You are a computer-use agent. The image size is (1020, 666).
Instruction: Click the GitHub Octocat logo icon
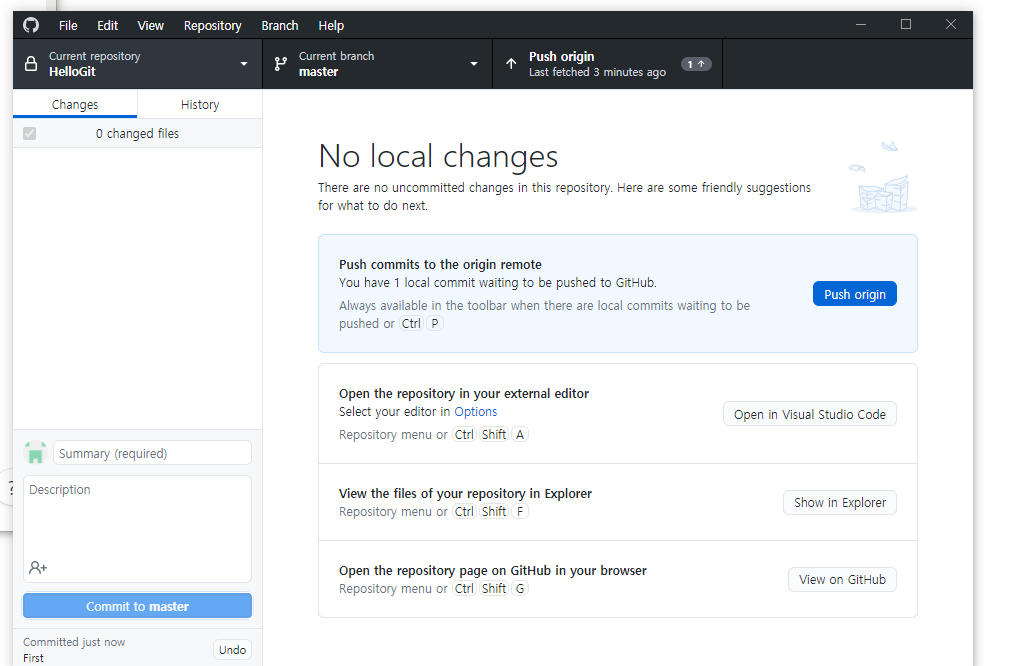click(31, 25)
